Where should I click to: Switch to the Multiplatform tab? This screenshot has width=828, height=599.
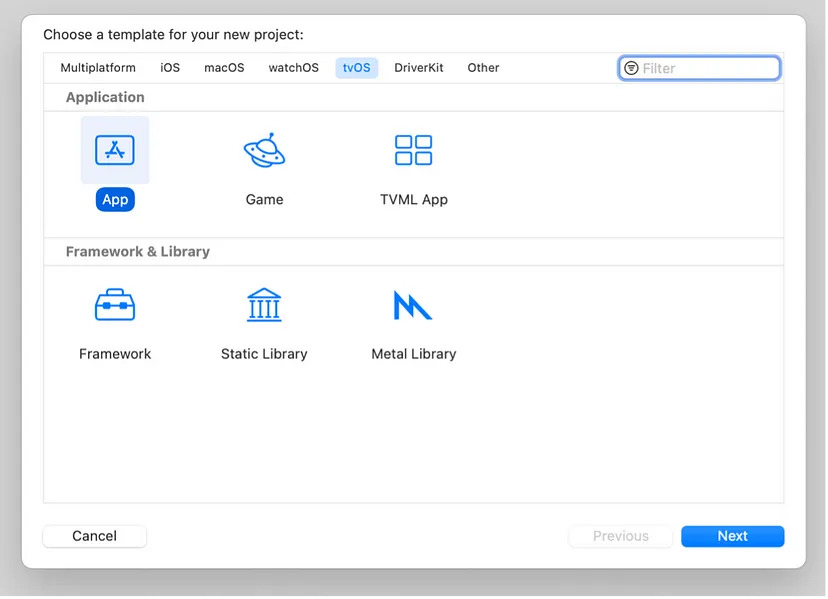tap(98, 68)
